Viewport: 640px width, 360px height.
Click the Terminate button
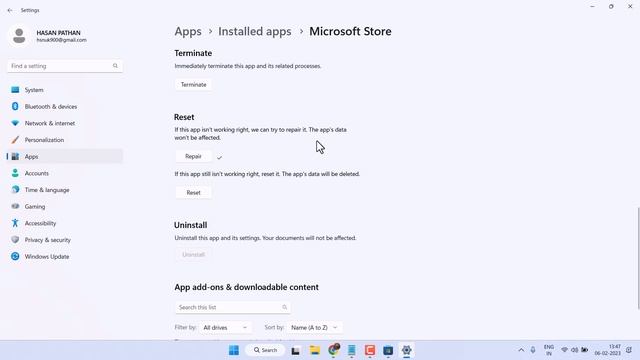tap(193, 84)
